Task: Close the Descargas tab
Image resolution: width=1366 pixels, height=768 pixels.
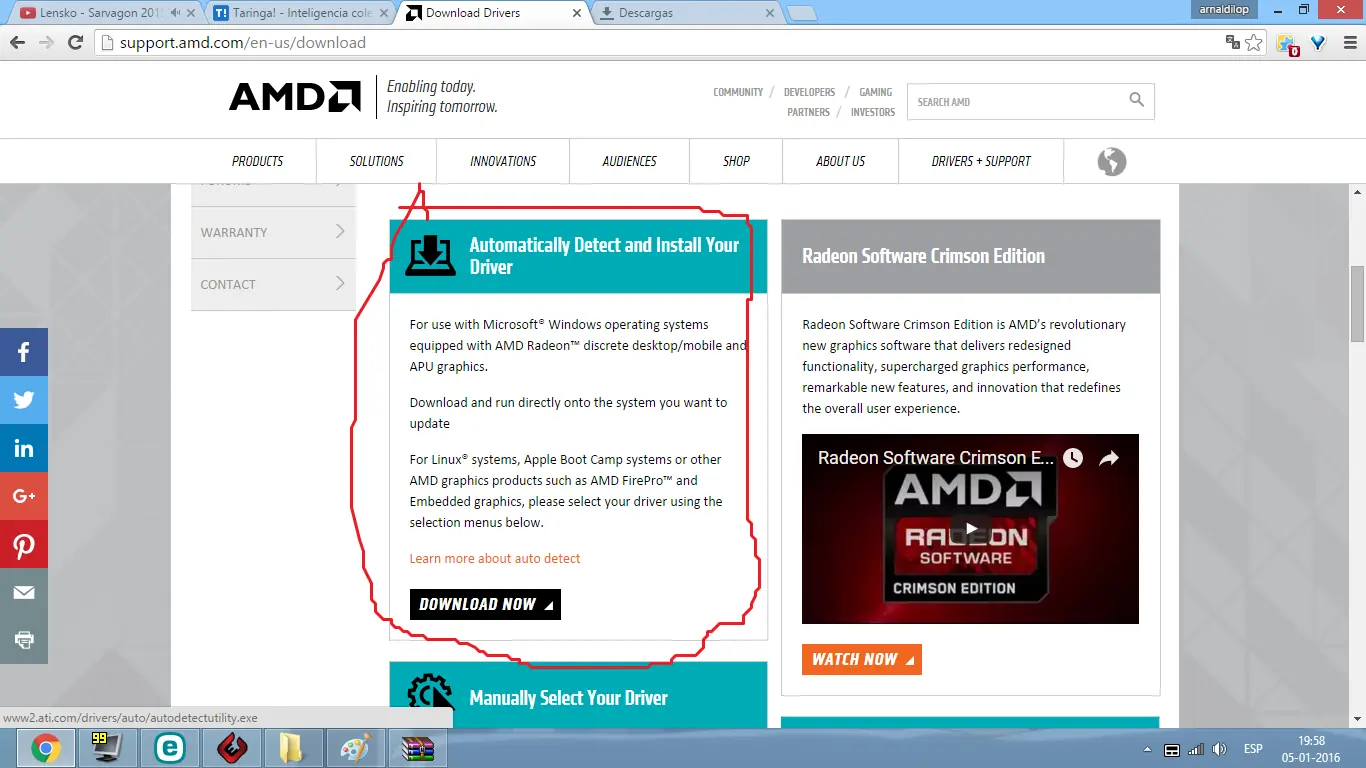Action: pos(770,13)
